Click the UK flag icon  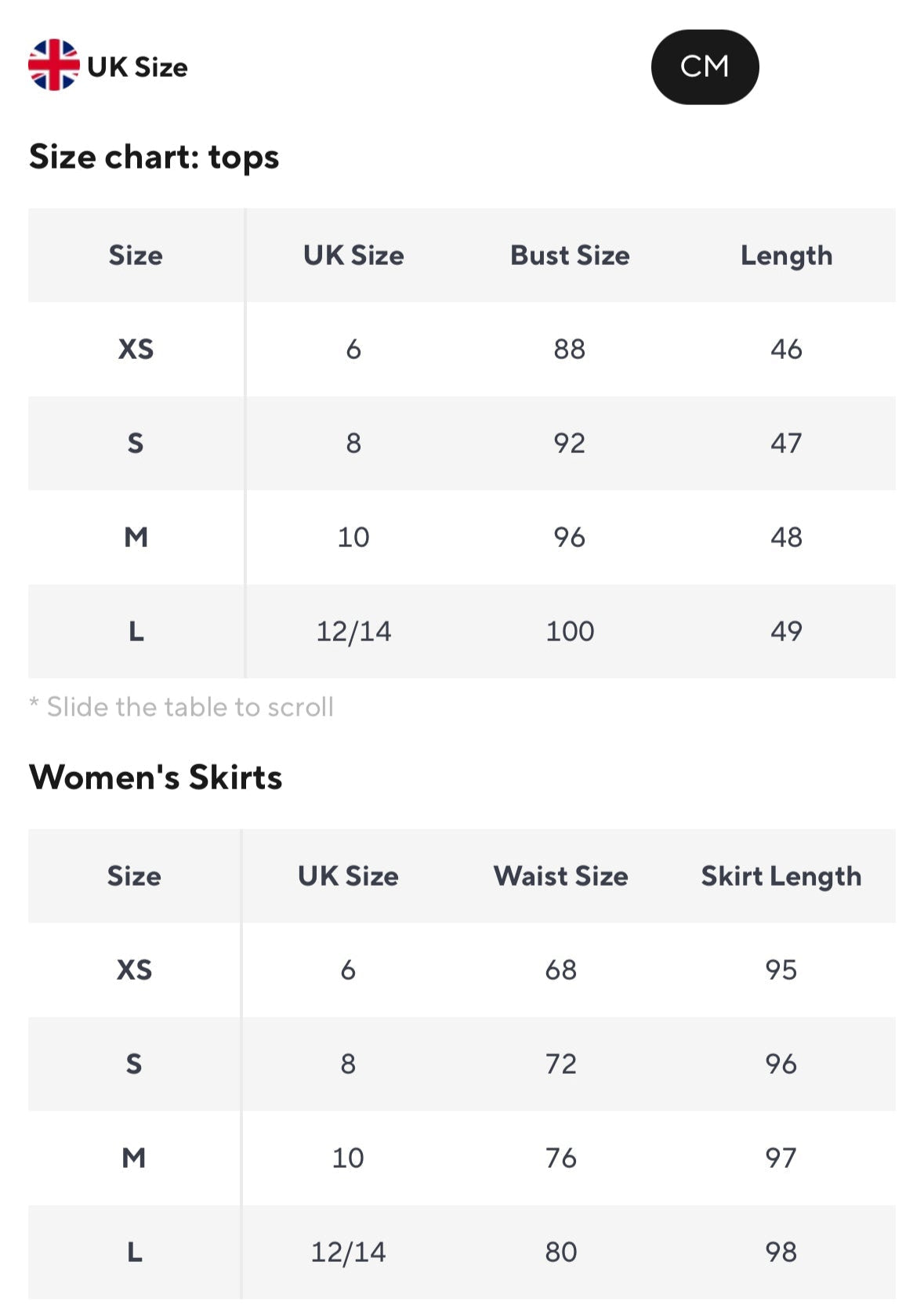click(53, 66)
